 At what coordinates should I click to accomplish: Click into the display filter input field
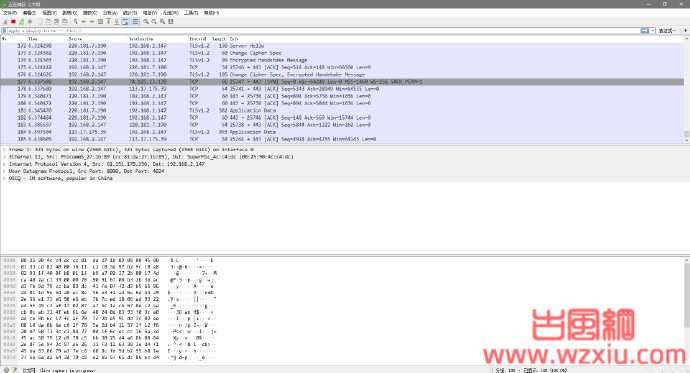(x=323, y=31)
